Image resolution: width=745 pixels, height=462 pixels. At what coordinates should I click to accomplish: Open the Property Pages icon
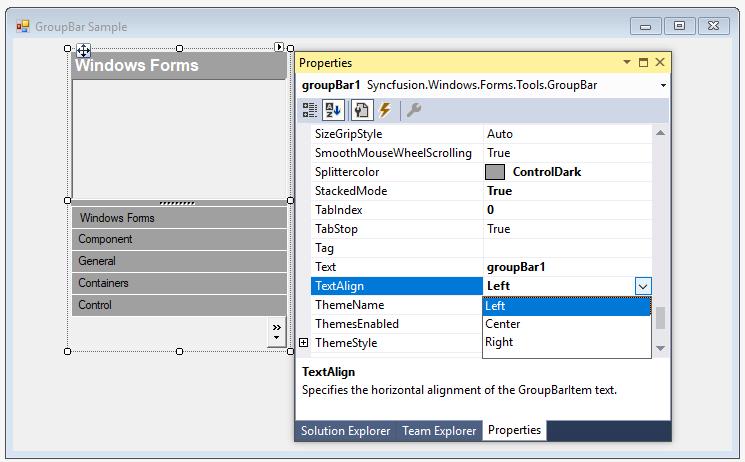362,110
